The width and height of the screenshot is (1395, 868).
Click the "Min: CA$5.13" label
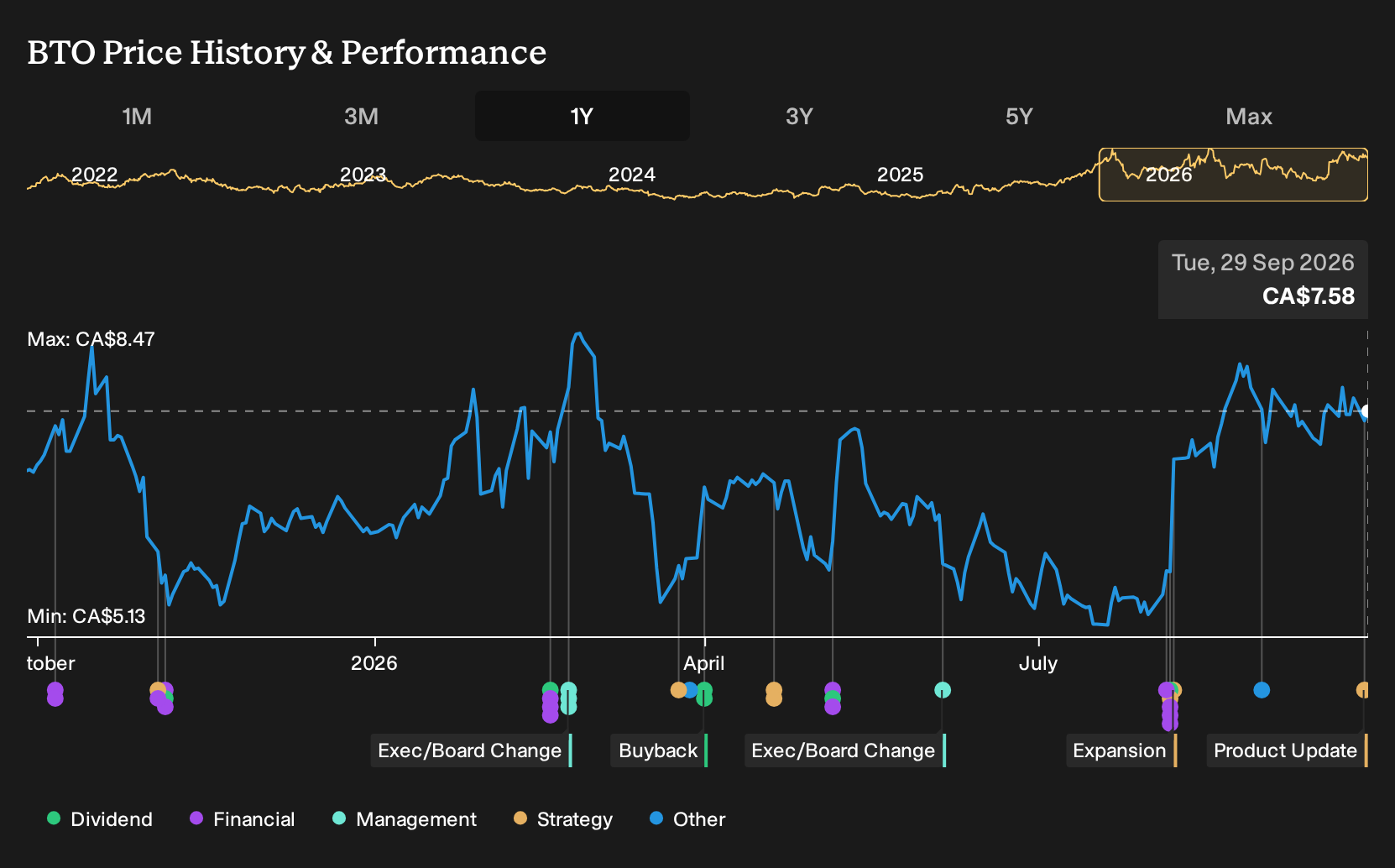click(x=86, y=616)
